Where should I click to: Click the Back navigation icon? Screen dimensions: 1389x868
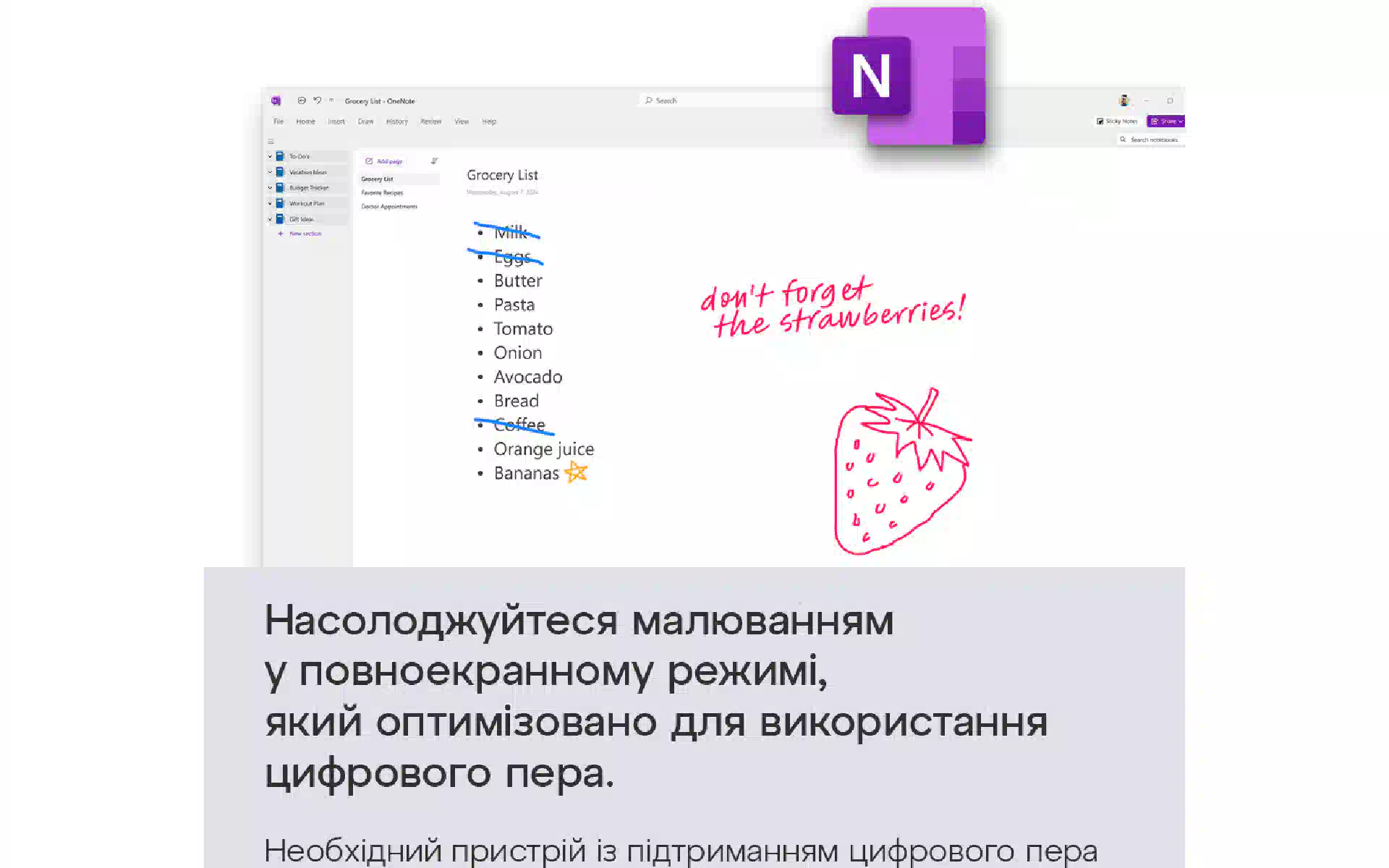[x=302, y=101]
